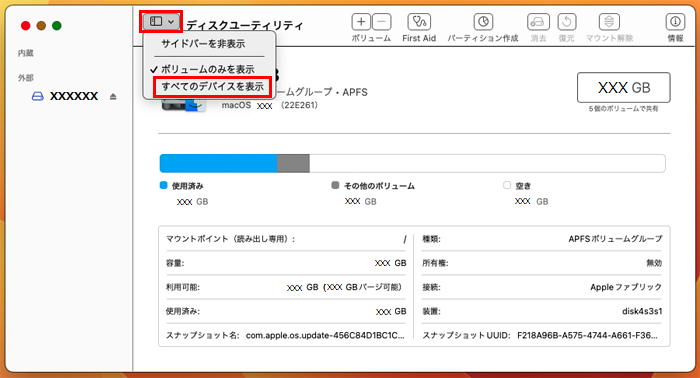Viewport: 700px width, 378px height.
Task: Click the 所有権 無効 row
Action: point(542,263)
